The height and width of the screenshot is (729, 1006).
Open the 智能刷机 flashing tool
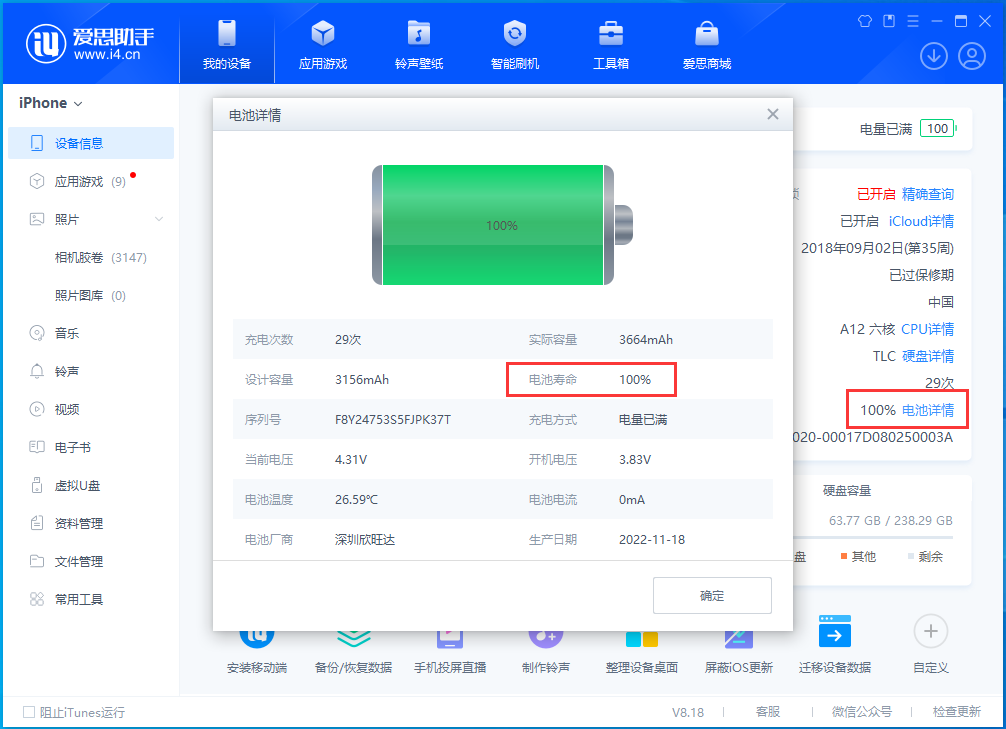click(x=514, y=44)
